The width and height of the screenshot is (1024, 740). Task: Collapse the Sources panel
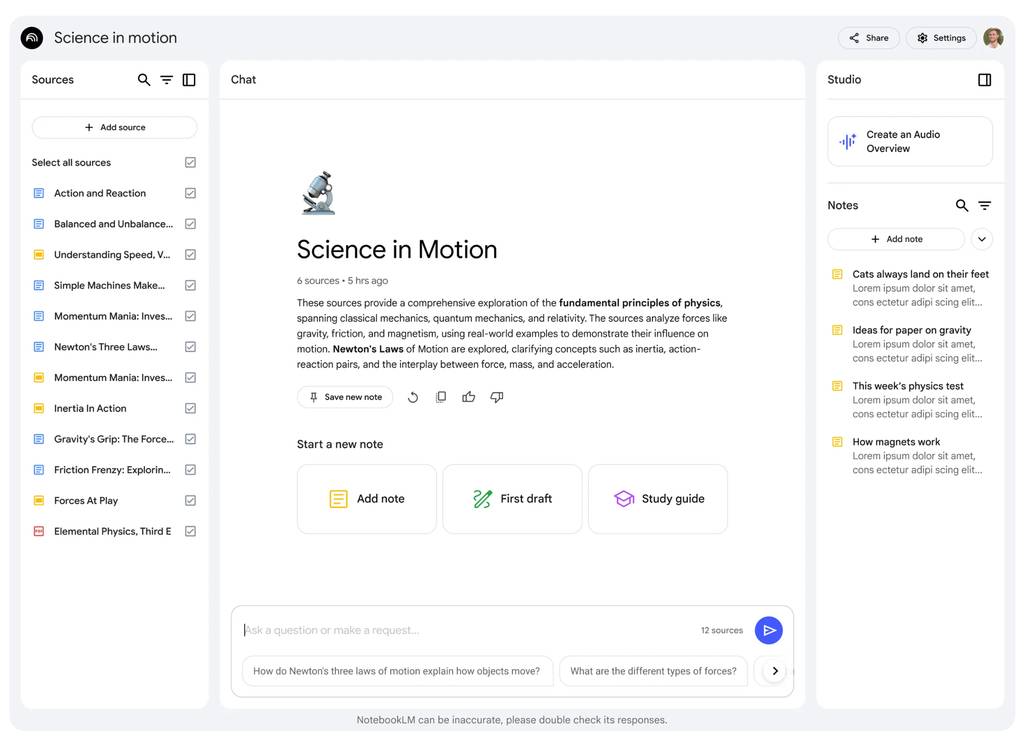pyautogui.click(x=189, y=80)
